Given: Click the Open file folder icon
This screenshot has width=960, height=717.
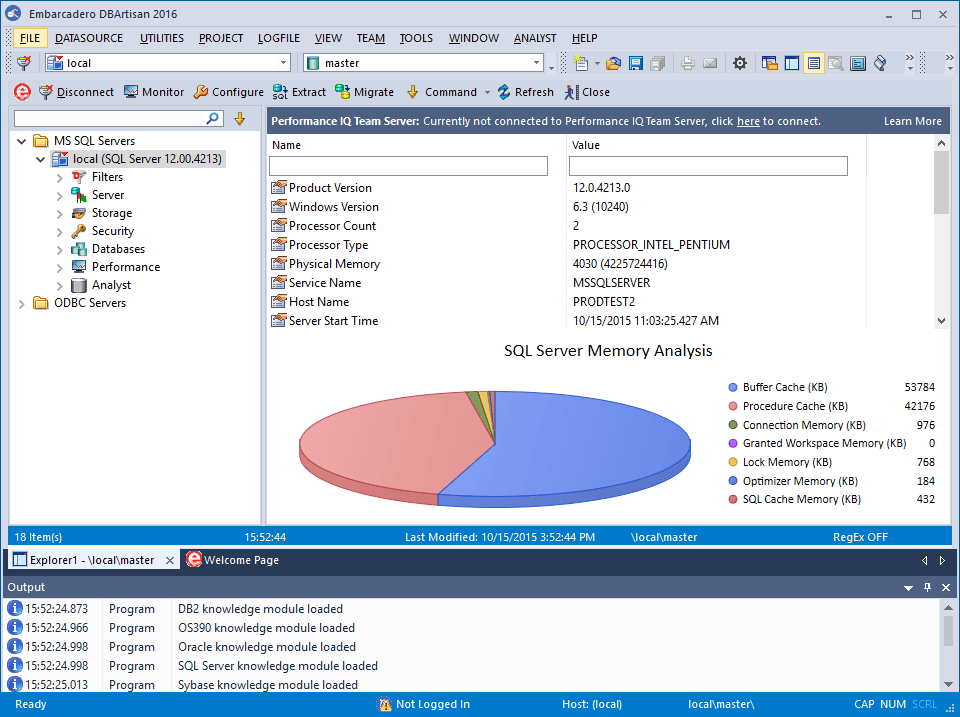Looking at the screenshot, I should pyautogui.click(x=613, y=63).
